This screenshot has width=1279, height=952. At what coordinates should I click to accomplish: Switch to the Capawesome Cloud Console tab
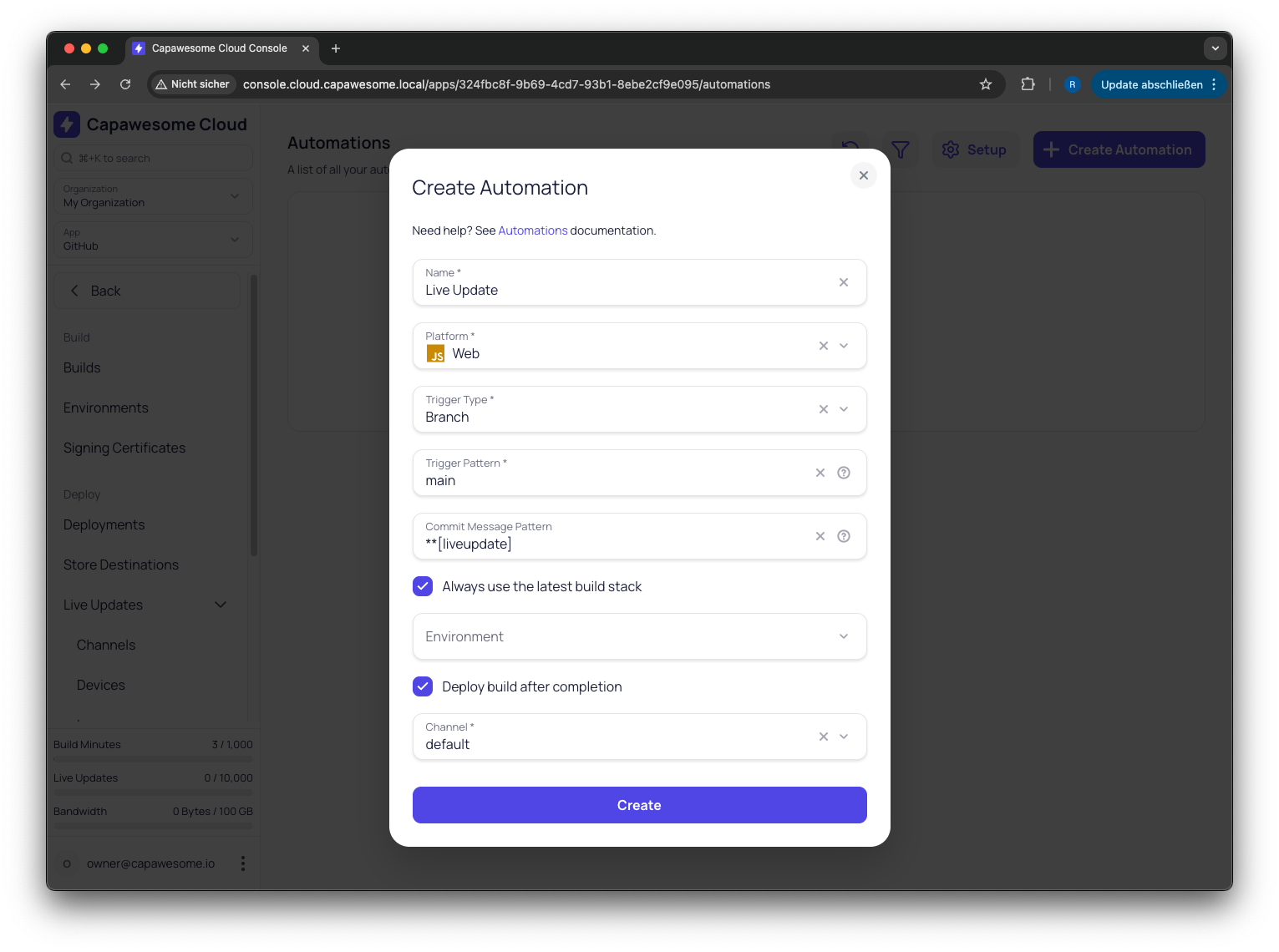point(219,48)
